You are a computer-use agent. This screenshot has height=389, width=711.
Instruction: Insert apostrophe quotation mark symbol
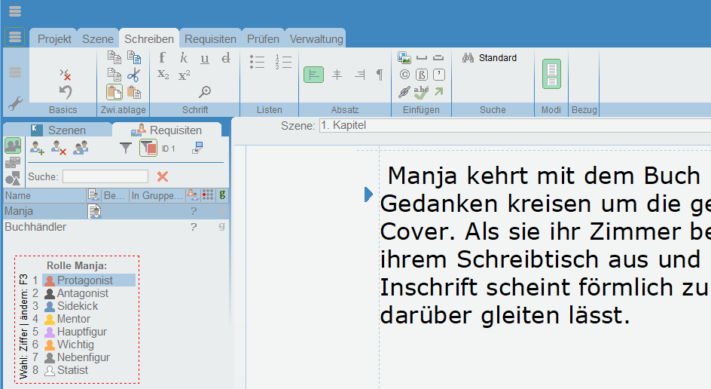point(439,74)
